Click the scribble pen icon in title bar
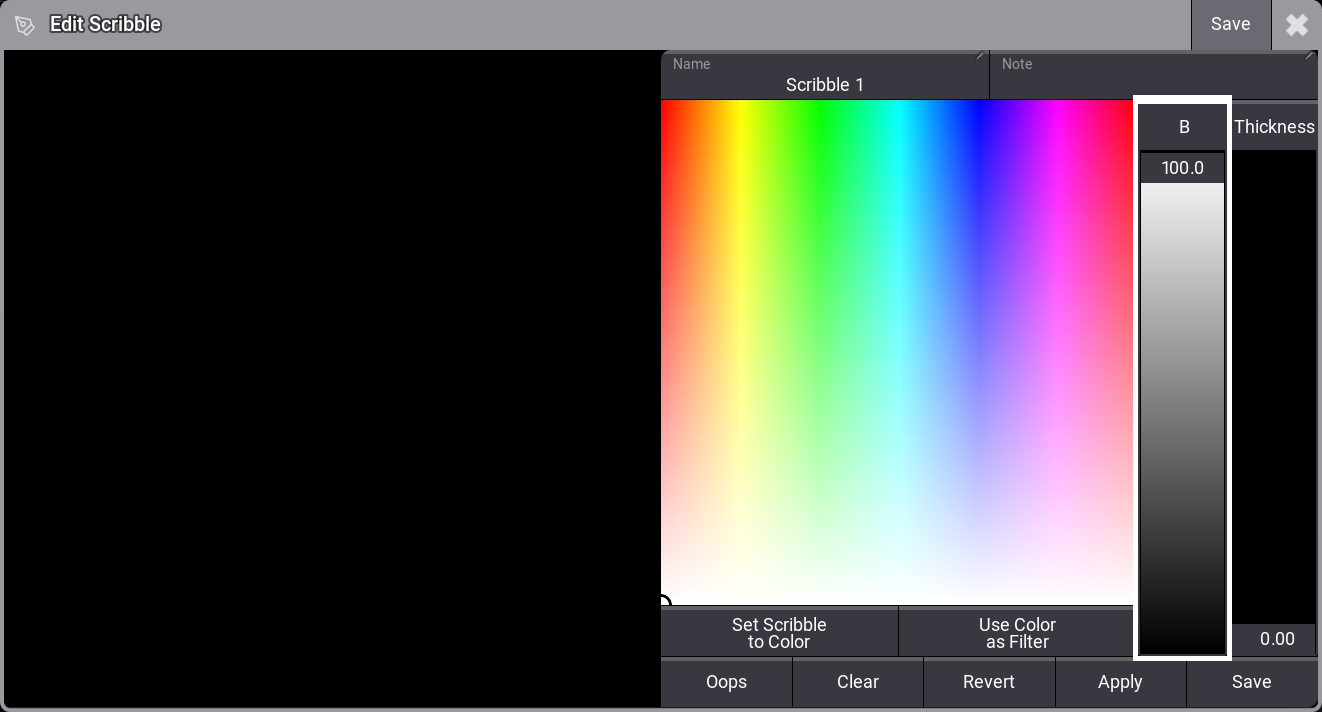The width and height of the screenshot is (1322, 712). 25,25
